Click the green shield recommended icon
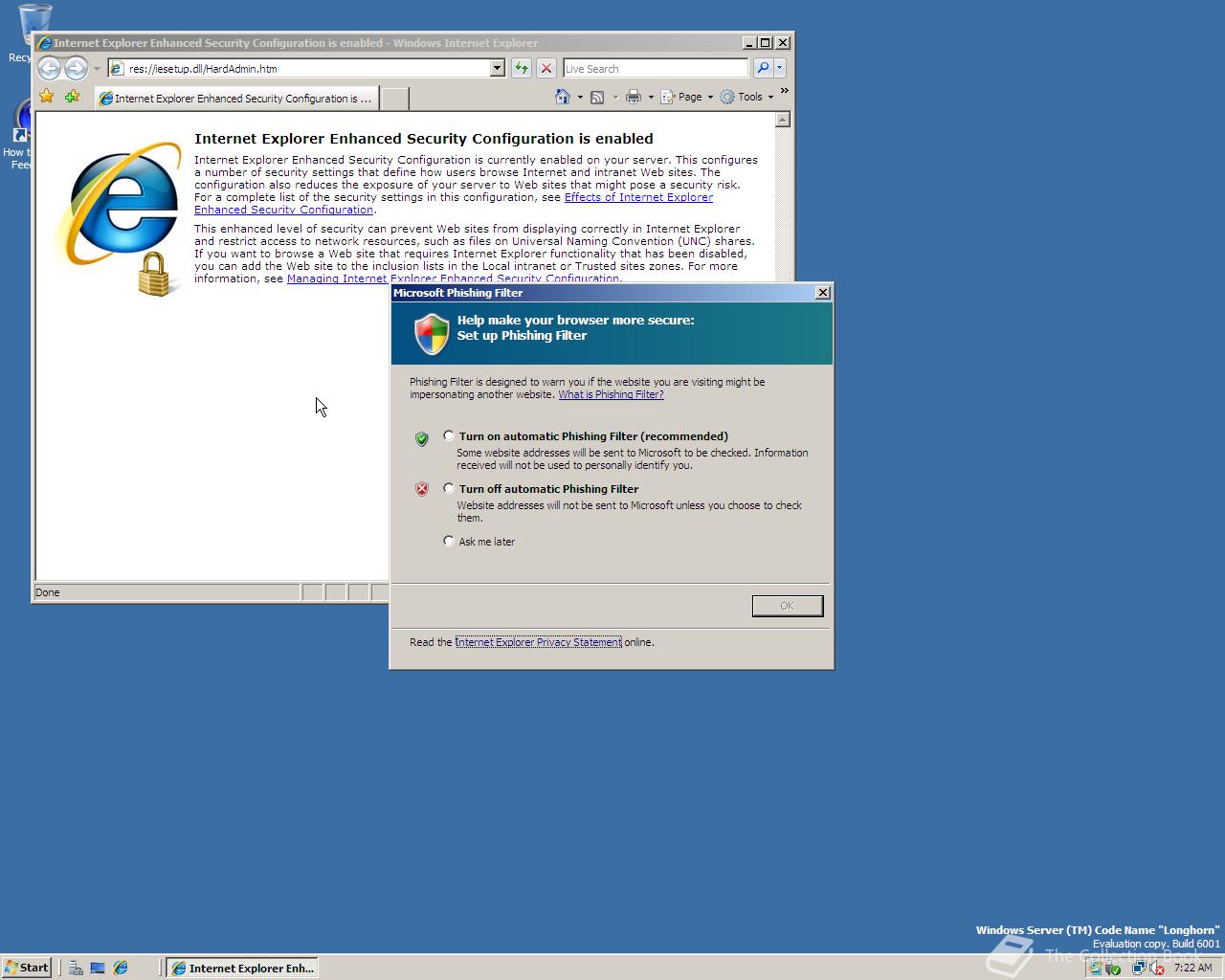 tap(422, 438)
